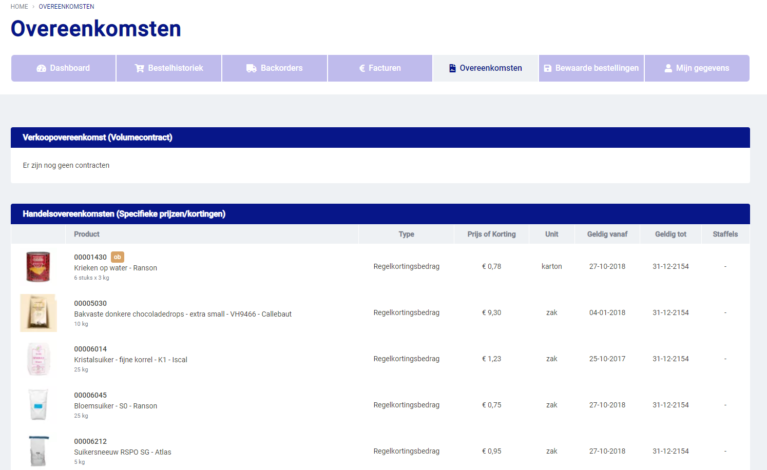Screen dimensions: 767x470
Task: Open Suikersneeuw RSPO SG - Atlas link
Action: point(122,452)
